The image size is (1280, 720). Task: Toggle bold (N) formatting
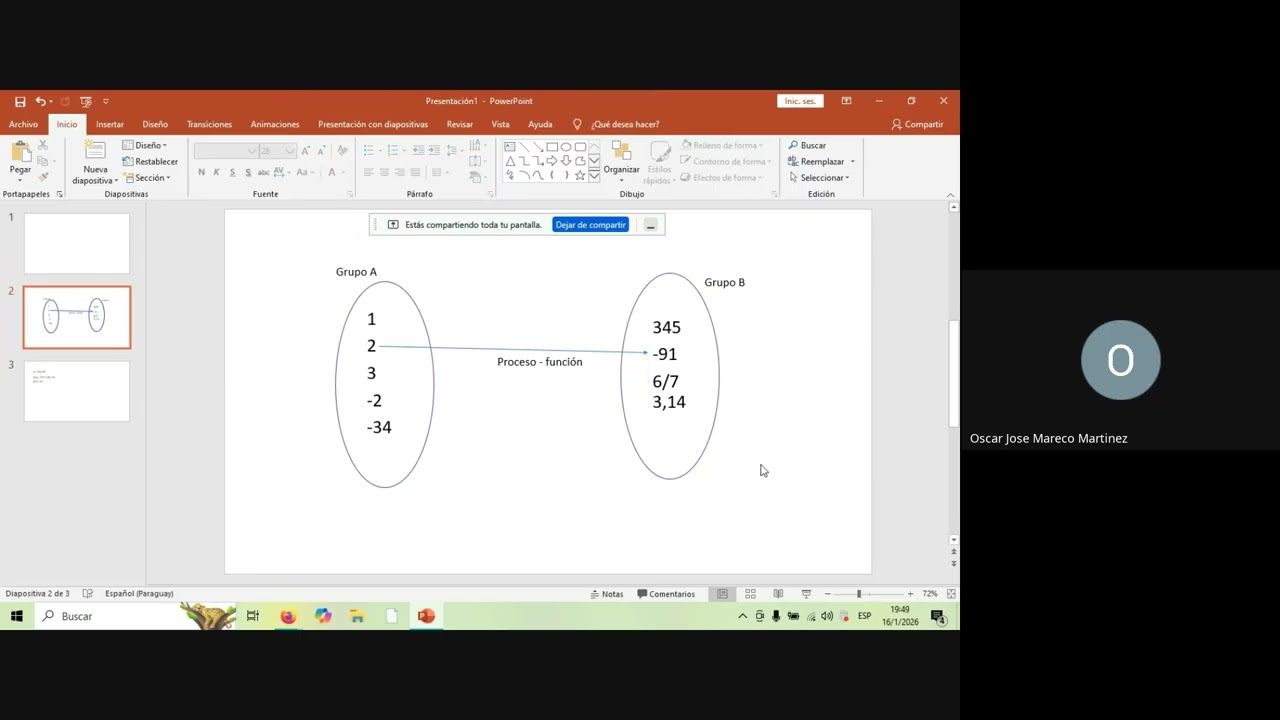point(202,172)
